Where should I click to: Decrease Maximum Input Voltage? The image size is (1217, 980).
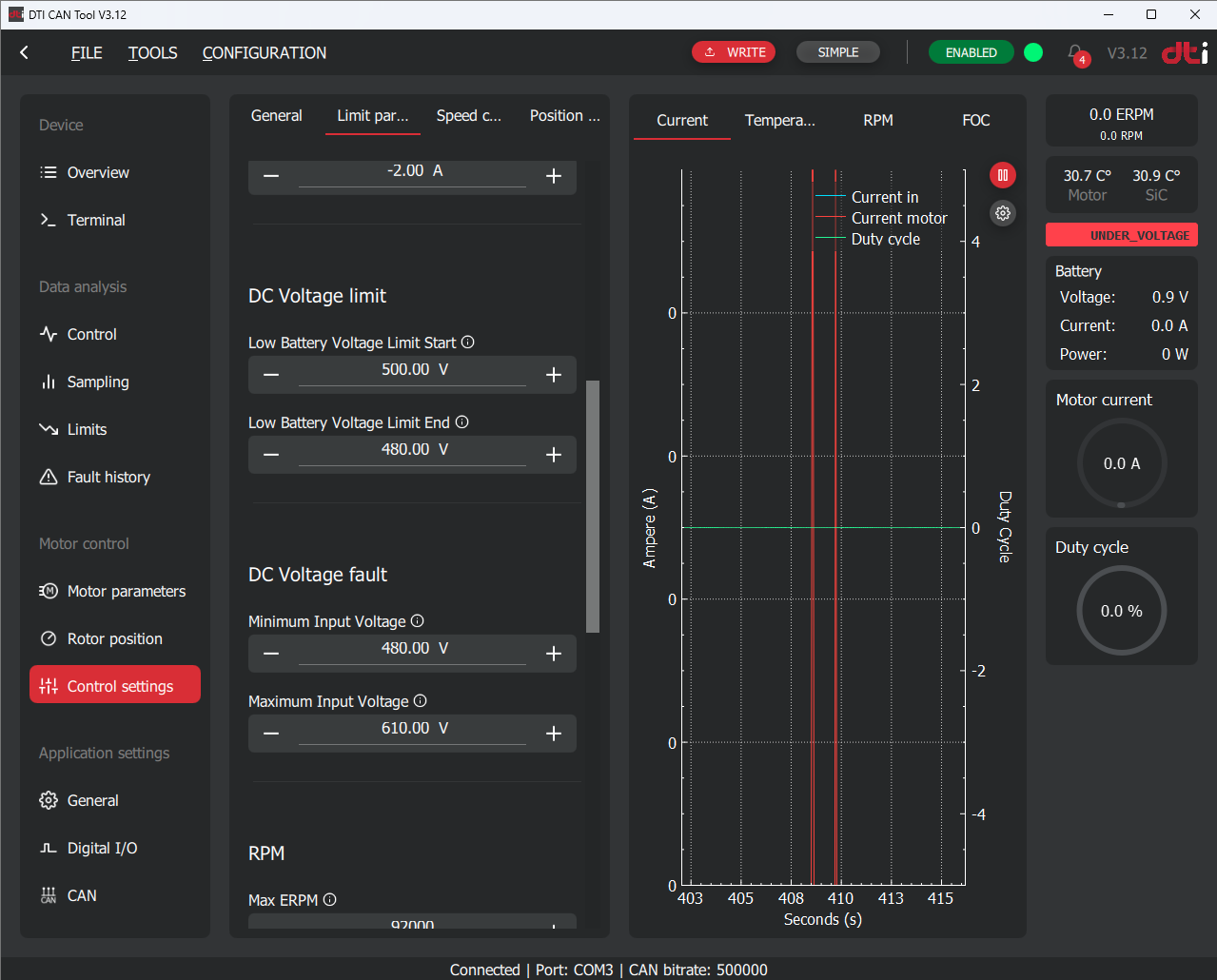271,734
